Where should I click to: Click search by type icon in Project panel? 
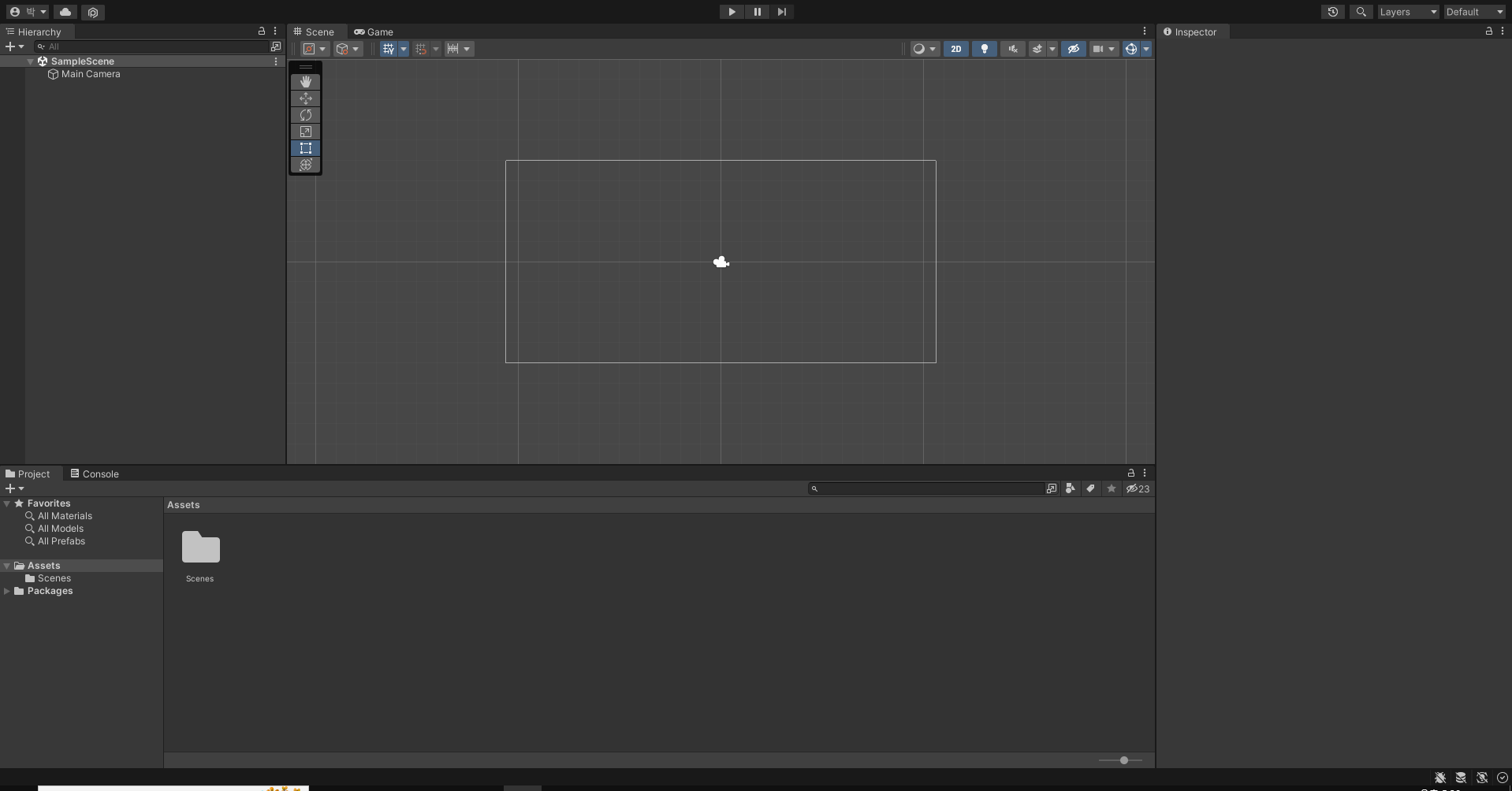tap(1070, 488)
